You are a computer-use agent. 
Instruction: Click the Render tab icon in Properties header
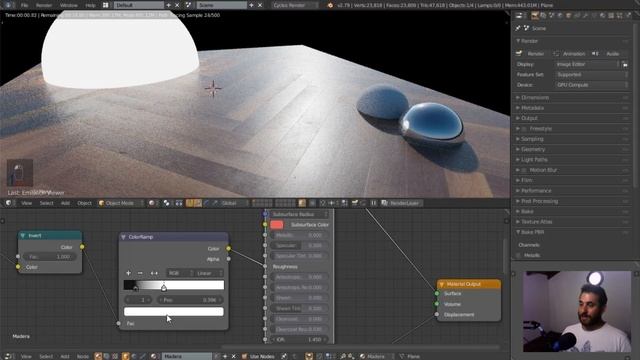(535, 16)
